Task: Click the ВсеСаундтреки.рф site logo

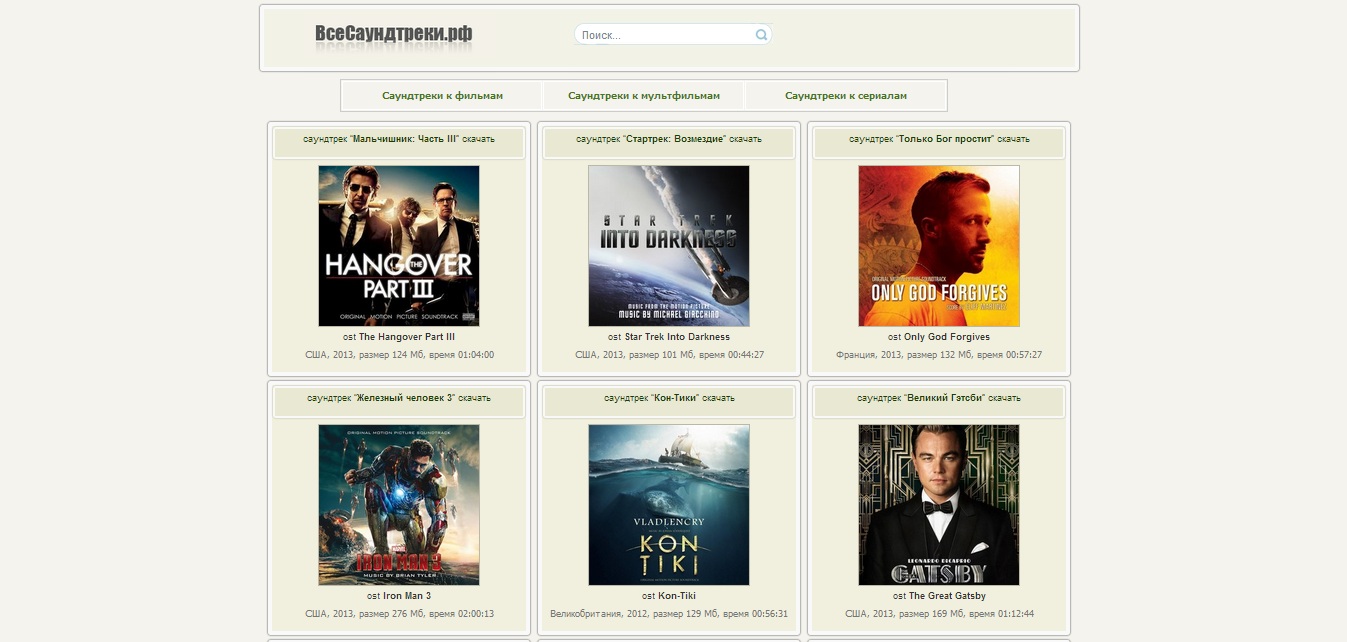Action: [393, 35]
